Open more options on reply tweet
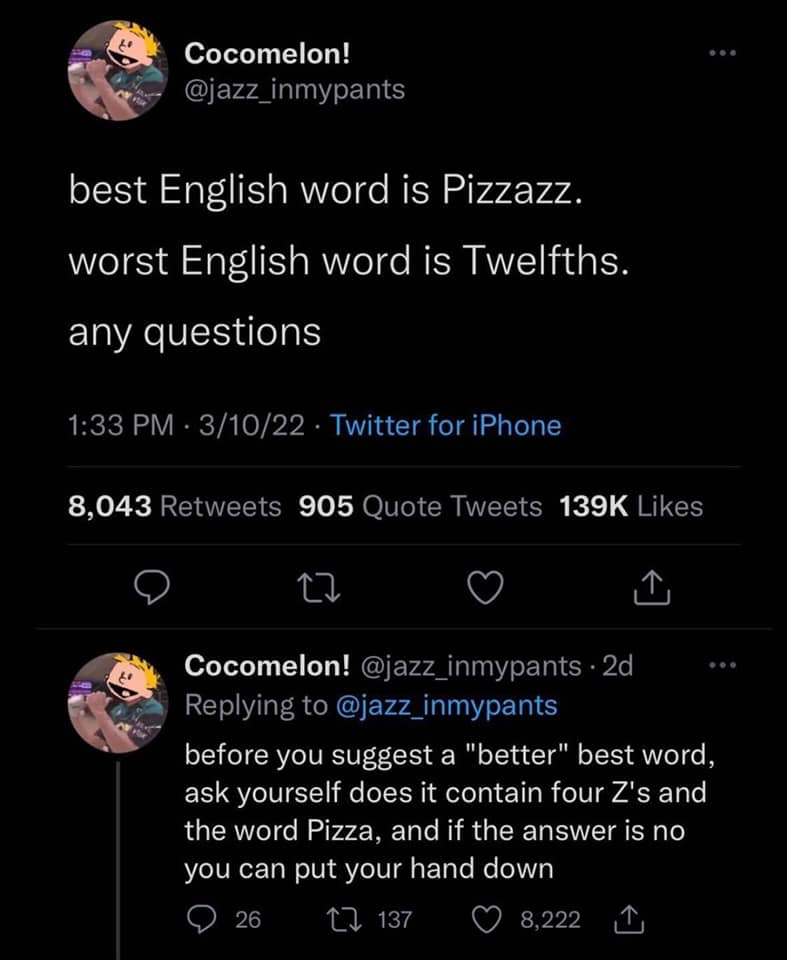The width and height of the screenshot is (787, 960). (719, 663)
